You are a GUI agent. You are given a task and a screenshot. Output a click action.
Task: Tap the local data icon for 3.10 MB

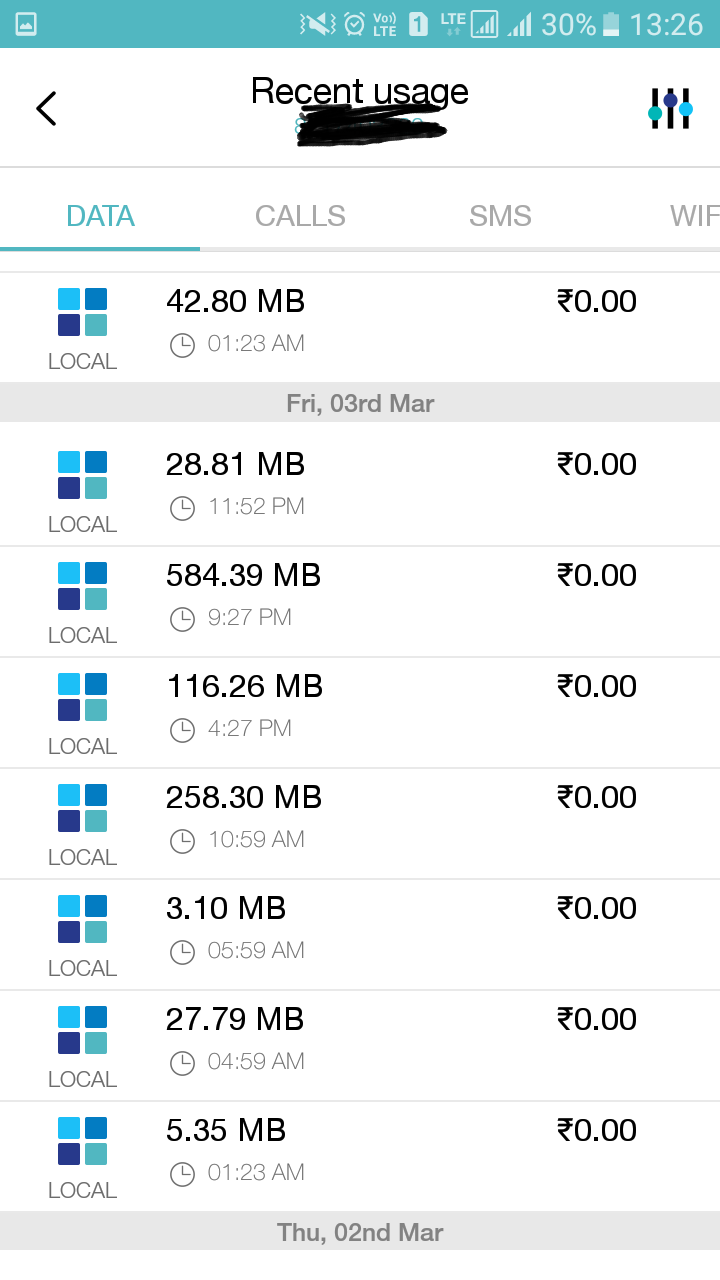(82, 919)
